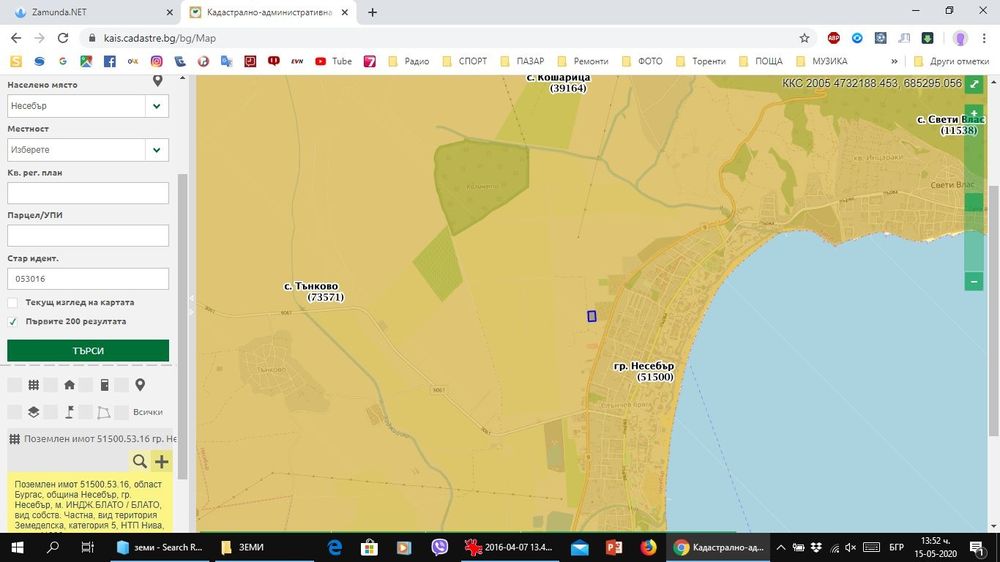The image size is (1000, 562).
Task: Click the 'Поземлен имот 51500.53.16' result
Action: [x=100, y=439]
